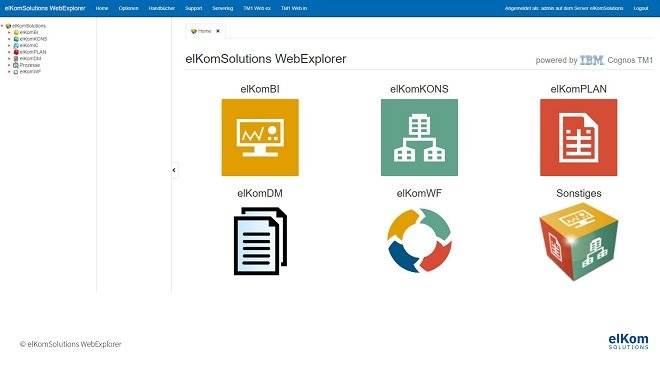The width and height of the screenshot is (660, 371).
Task: Open the Handbücher menu
Action: [x=162, y=8]
